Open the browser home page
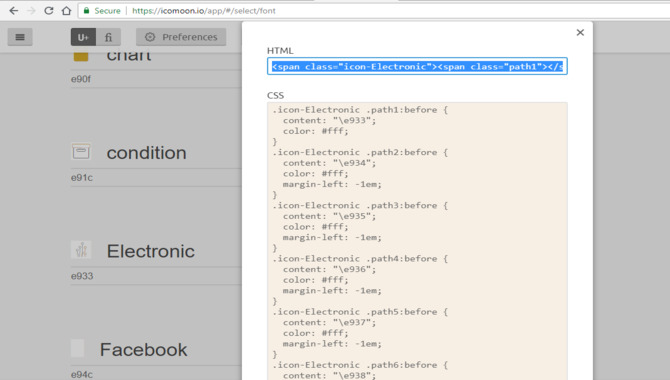670x380 pixels. point(66,11)
